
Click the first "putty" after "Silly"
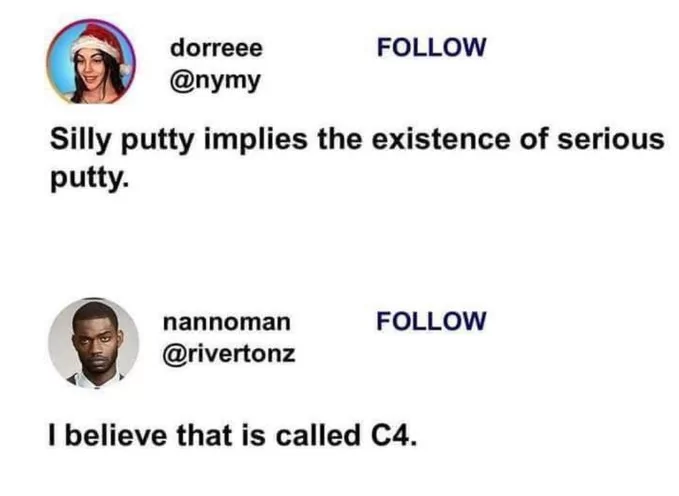point(162,141)
